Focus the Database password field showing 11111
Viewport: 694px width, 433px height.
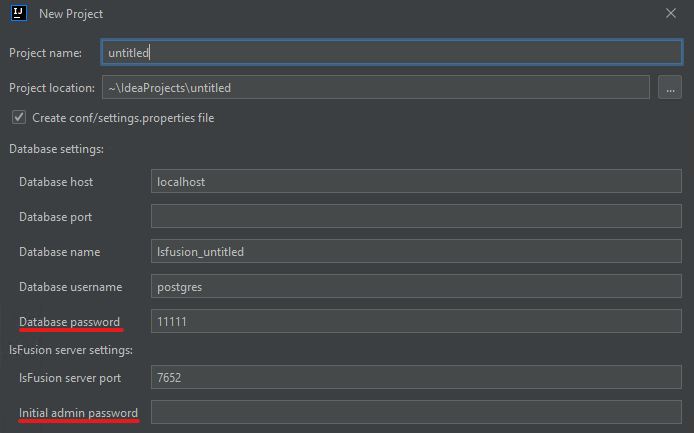pyautogui.click(x=416, y=322)
